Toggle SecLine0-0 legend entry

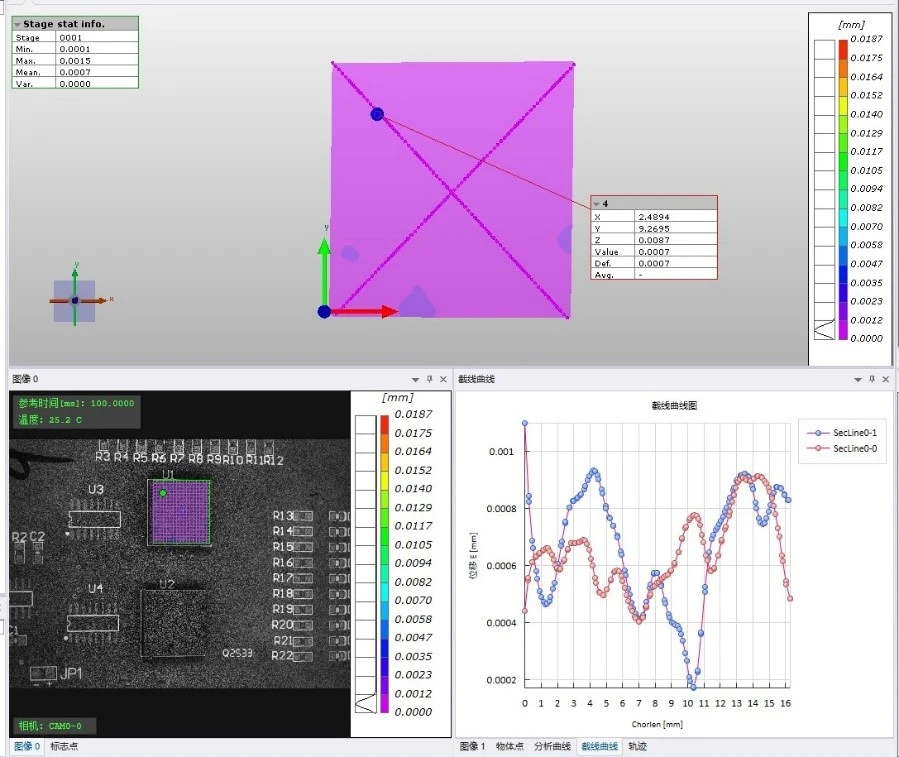coord(841,448)
